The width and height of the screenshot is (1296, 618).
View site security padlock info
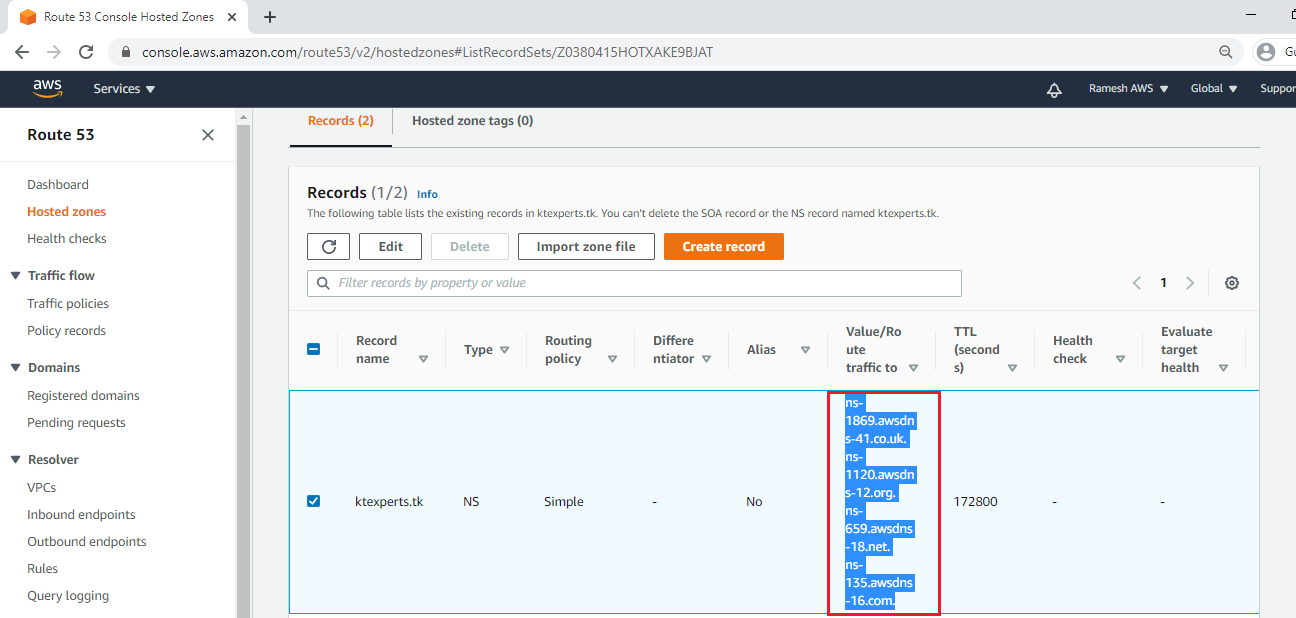[126, 52]
